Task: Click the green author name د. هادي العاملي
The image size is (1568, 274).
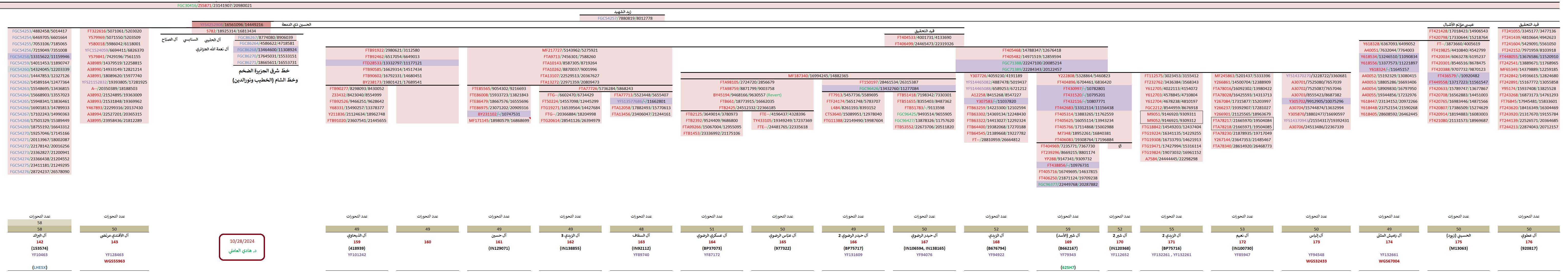Action: (x=242, y=250)
